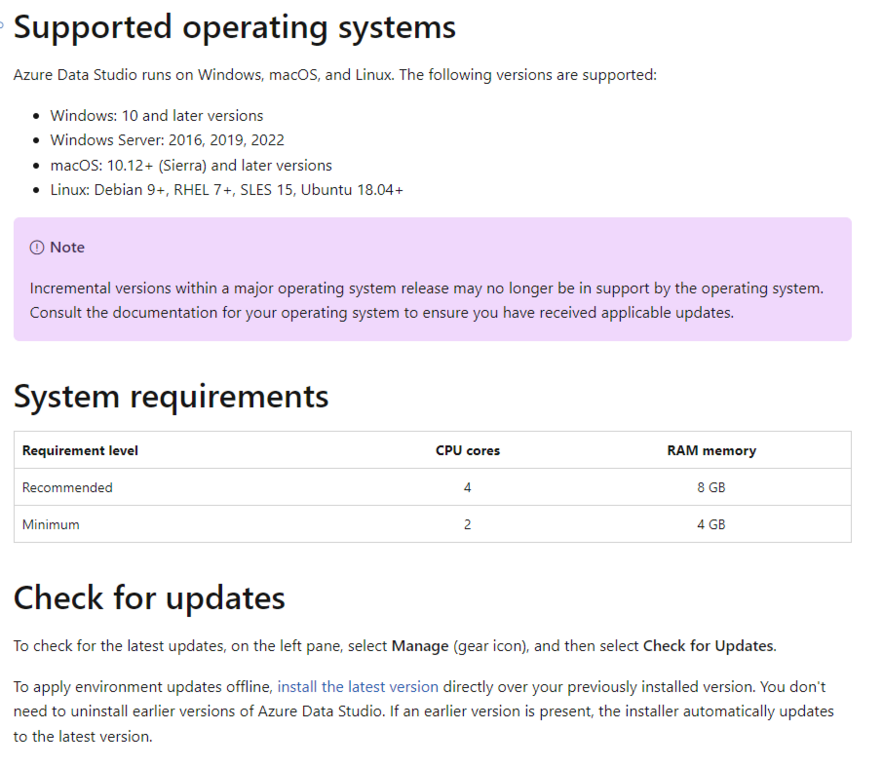Image resolution: width=883 pixels, height=768 pixels.
Task: Click the Windows Server versions bullet item
Action: click(167, 141)
